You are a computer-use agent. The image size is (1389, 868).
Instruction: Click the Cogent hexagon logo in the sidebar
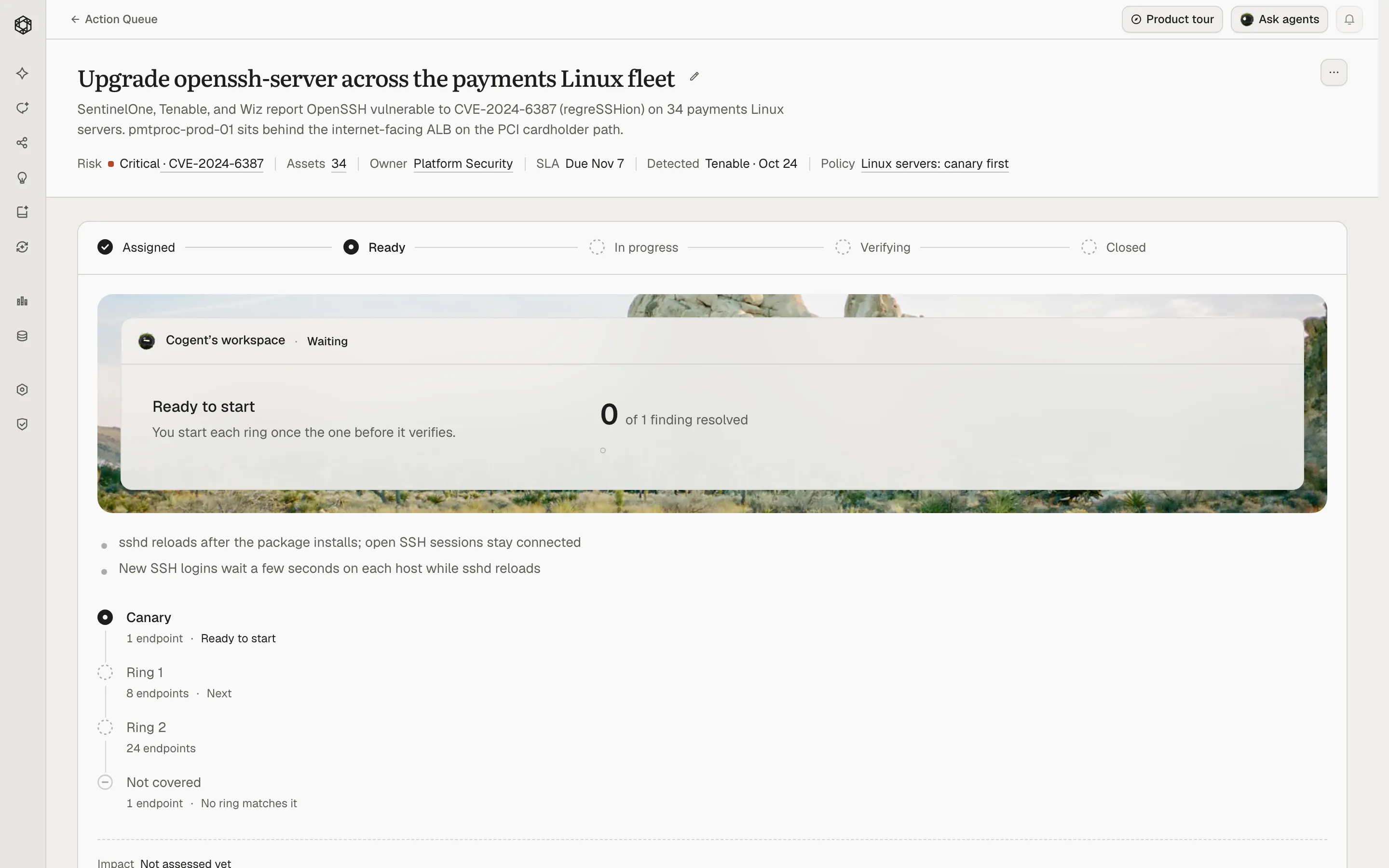pos(23,25)
